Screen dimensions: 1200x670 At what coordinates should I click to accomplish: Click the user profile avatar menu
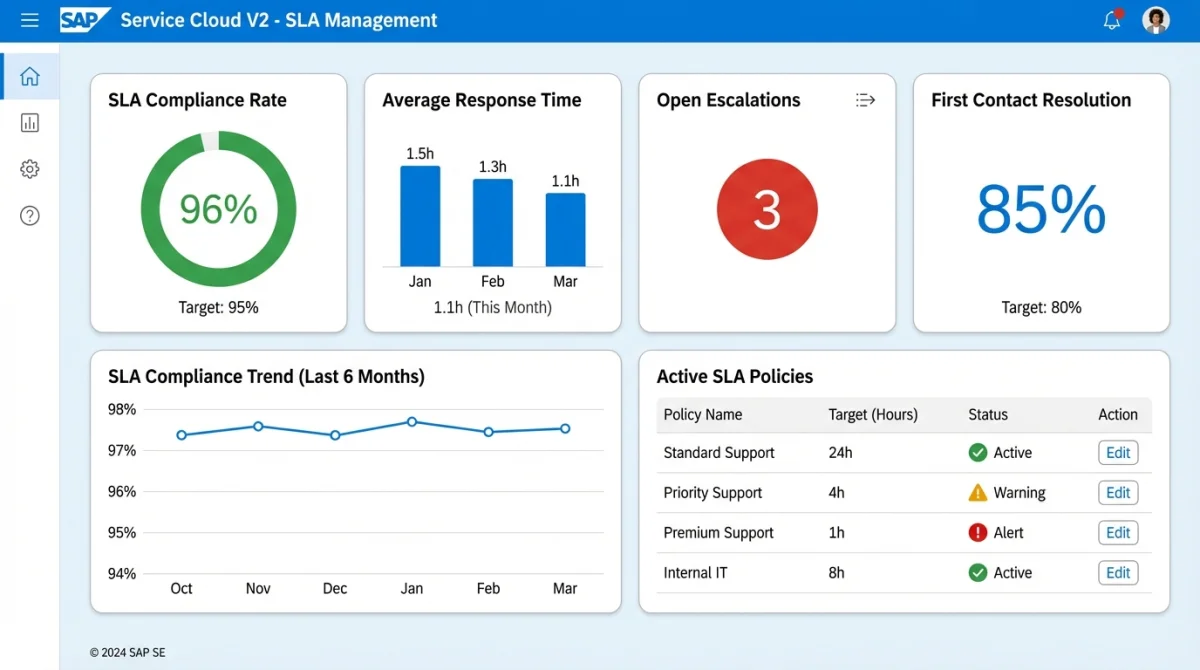pos(1156,20)
